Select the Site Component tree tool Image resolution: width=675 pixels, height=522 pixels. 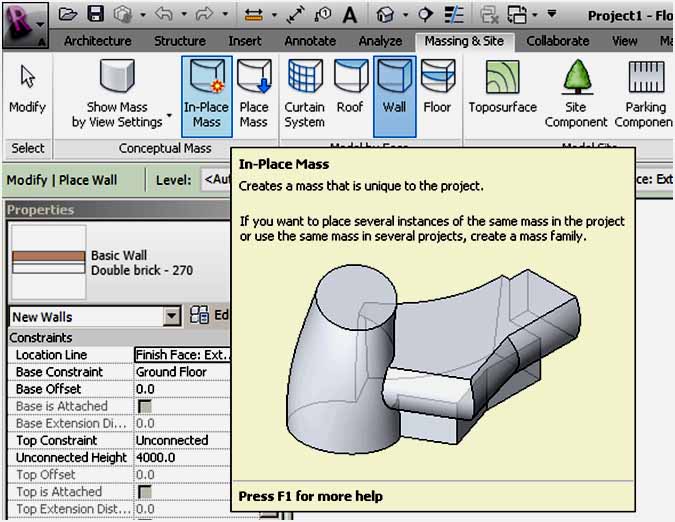576,94
